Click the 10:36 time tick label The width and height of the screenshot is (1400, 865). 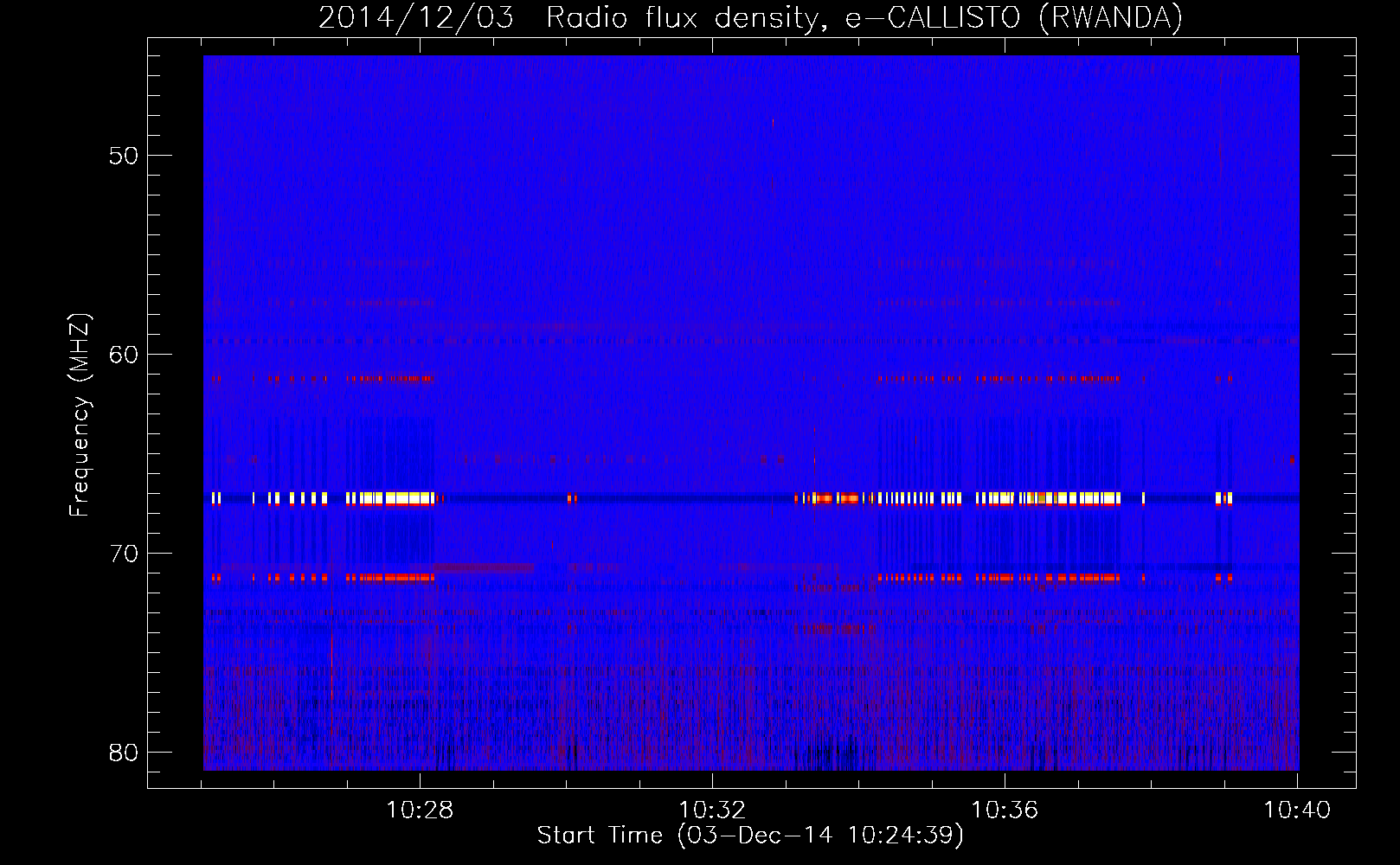click(1005, 811)
